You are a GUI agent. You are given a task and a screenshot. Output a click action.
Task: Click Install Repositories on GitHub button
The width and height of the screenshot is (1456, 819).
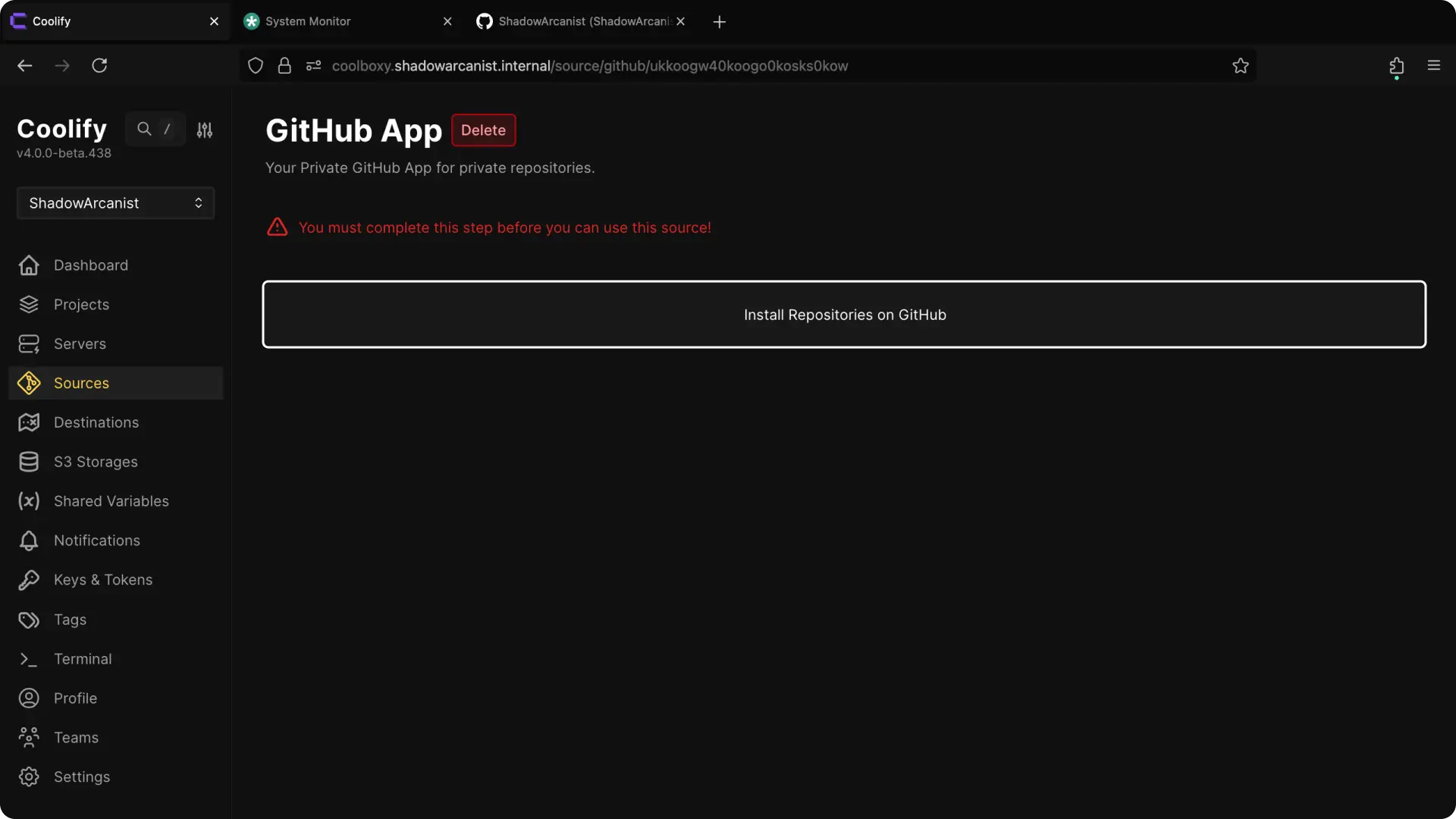coord(844,315)
